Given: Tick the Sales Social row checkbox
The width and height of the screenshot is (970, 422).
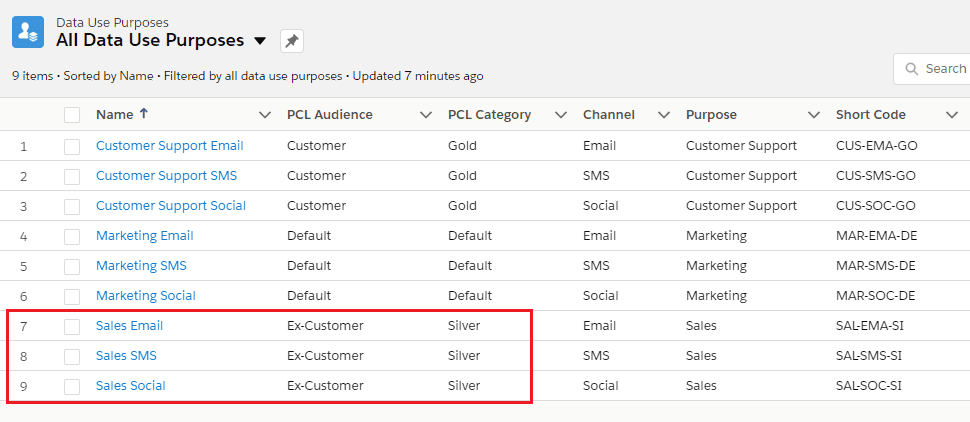Looking at the screenshot, I should click(x=72, y=386).
